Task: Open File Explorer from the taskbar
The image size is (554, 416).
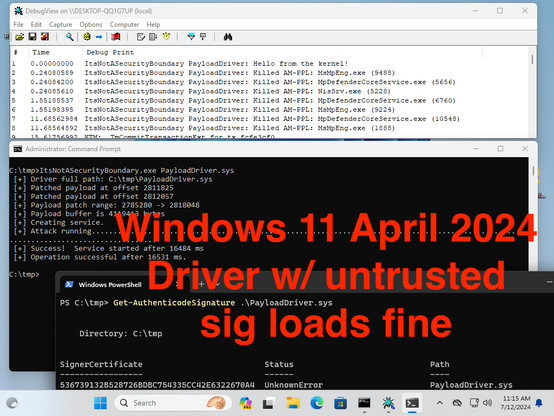Action: [293, 403]
